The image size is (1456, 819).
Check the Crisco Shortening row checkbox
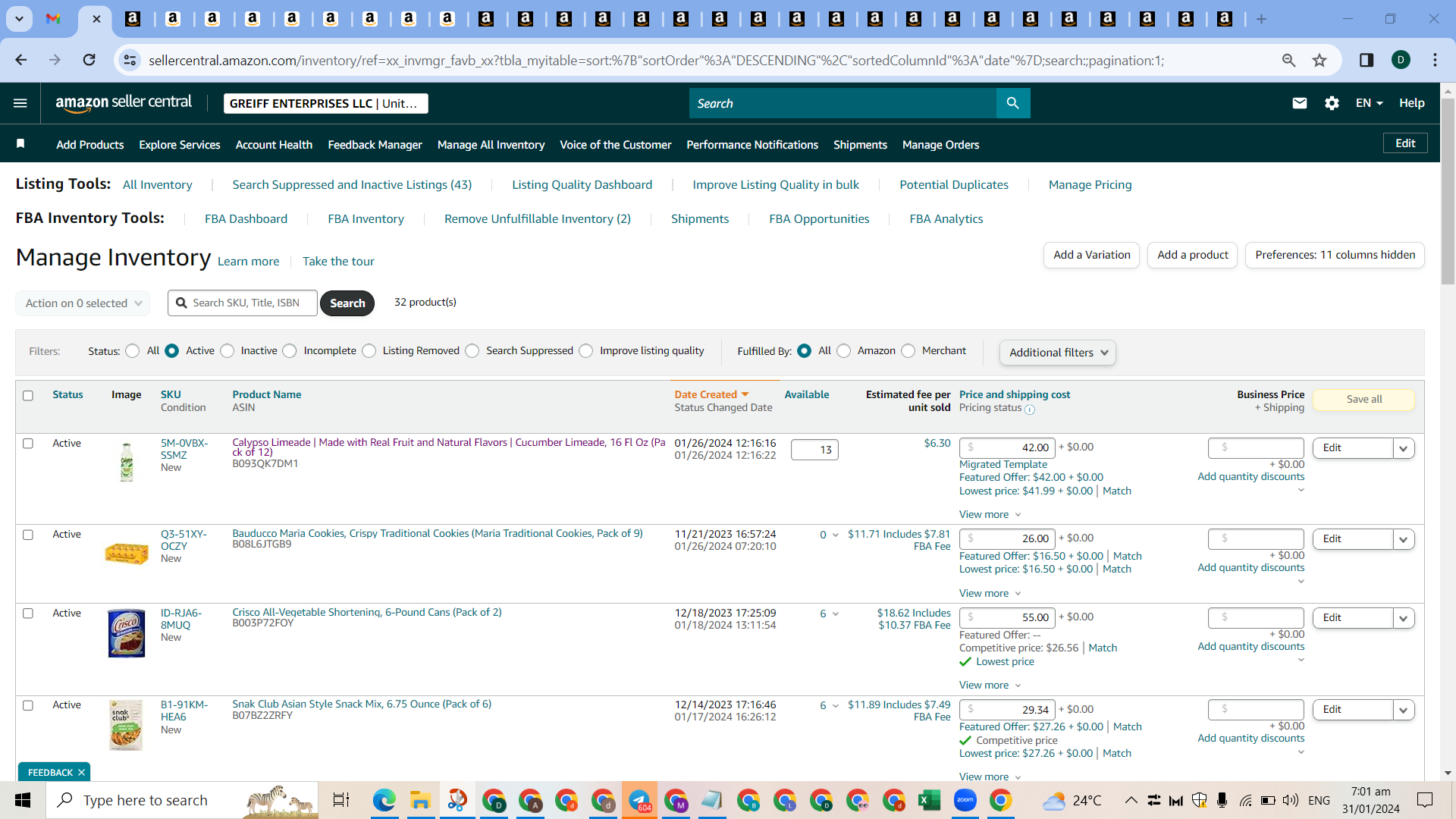coord(28,613)
